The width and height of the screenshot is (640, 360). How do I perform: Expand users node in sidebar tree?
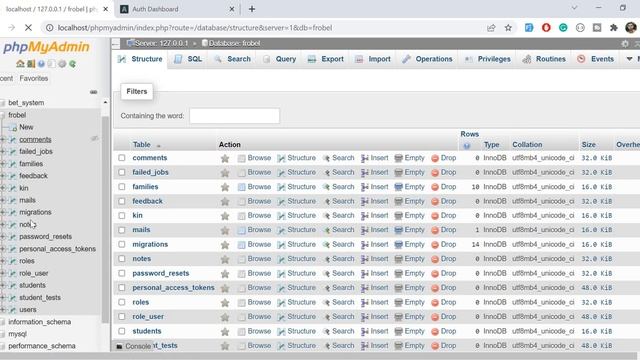click(x=3, y=310)
